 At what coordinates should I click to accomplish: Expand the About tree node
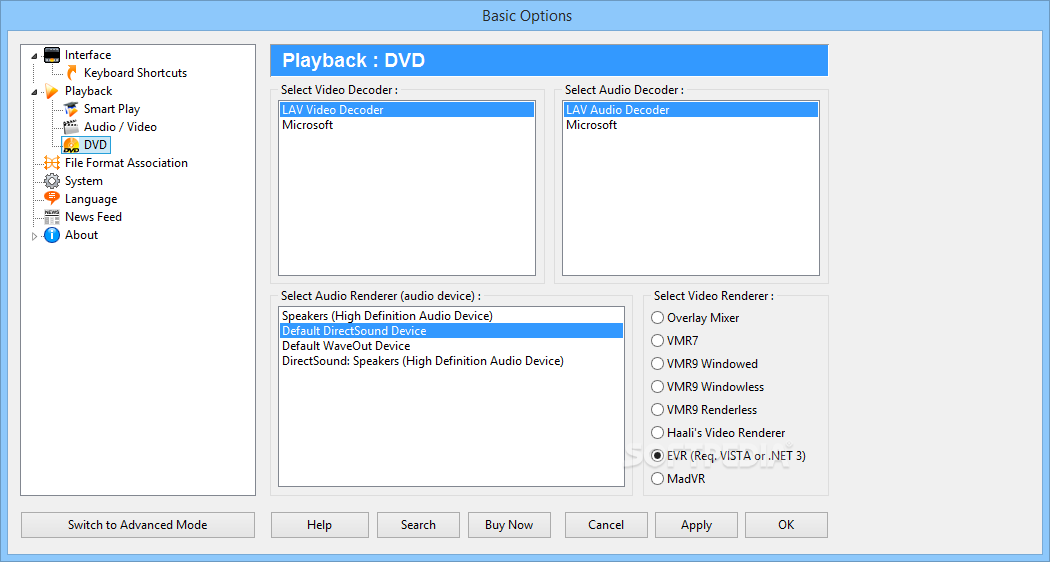(34, 235)
